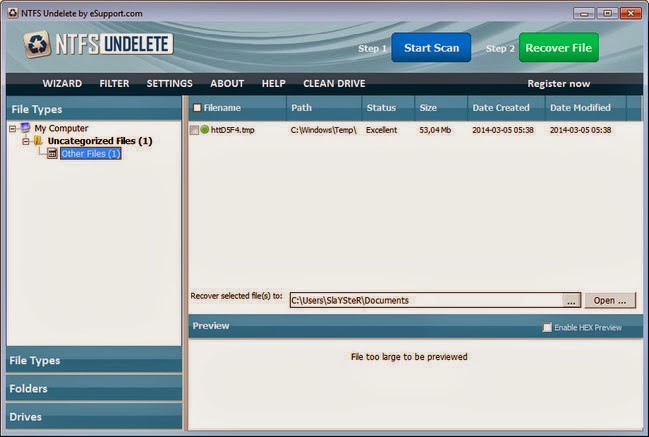649x437 pixels.
Task: Select Uncategorized Files (1) tree item
Action: 100,141
